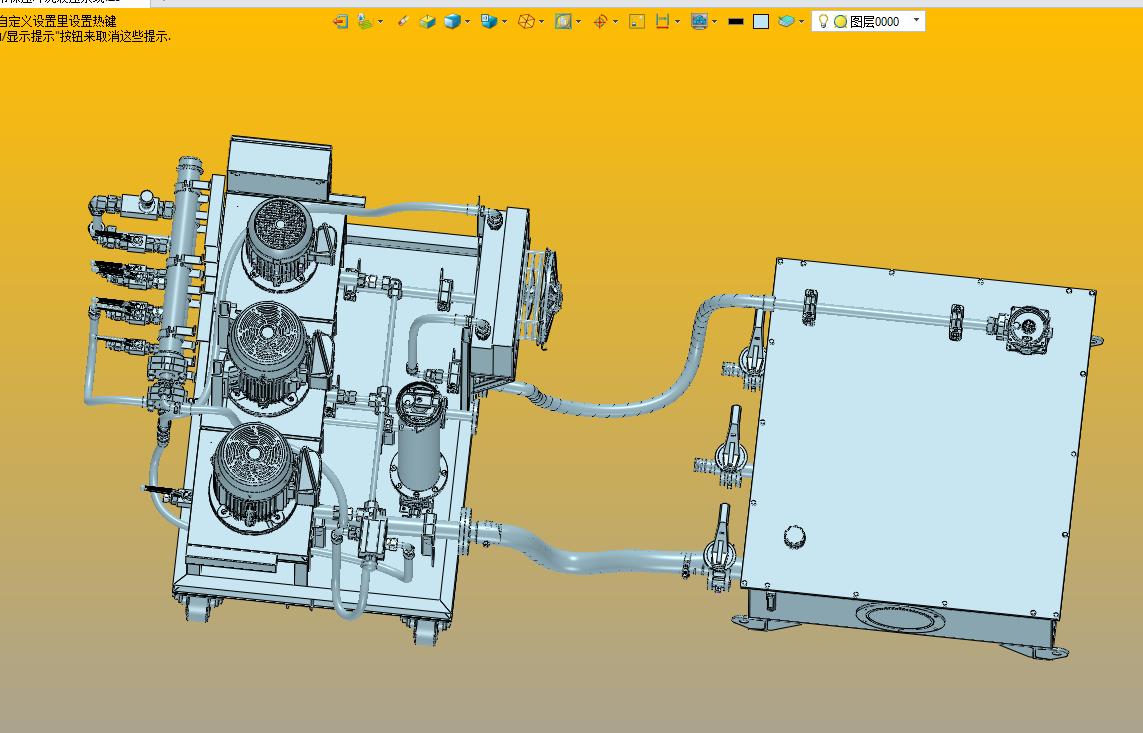Open the 图层0000 layer dropdown
The height and width of the screenshot is (733, 1143).
pyautogui.click(x=916, y=20)
